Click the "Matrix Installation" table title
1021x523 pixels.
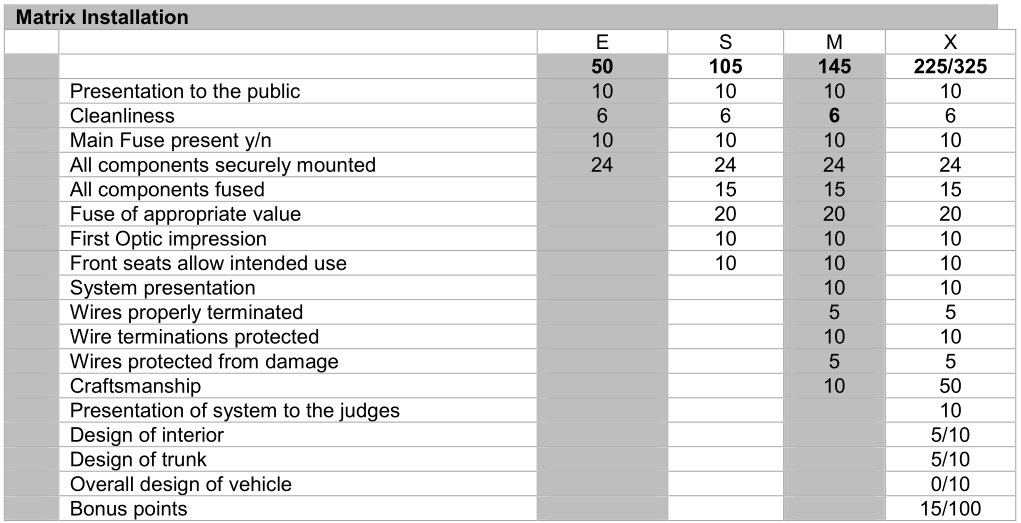(103, 17)
